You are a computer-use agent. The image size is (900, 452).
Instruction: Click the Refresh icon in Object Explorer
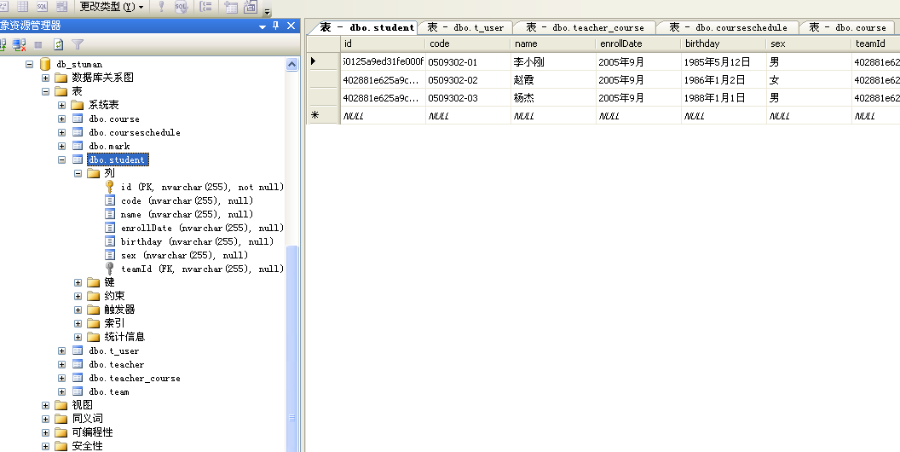coord(58,44)
